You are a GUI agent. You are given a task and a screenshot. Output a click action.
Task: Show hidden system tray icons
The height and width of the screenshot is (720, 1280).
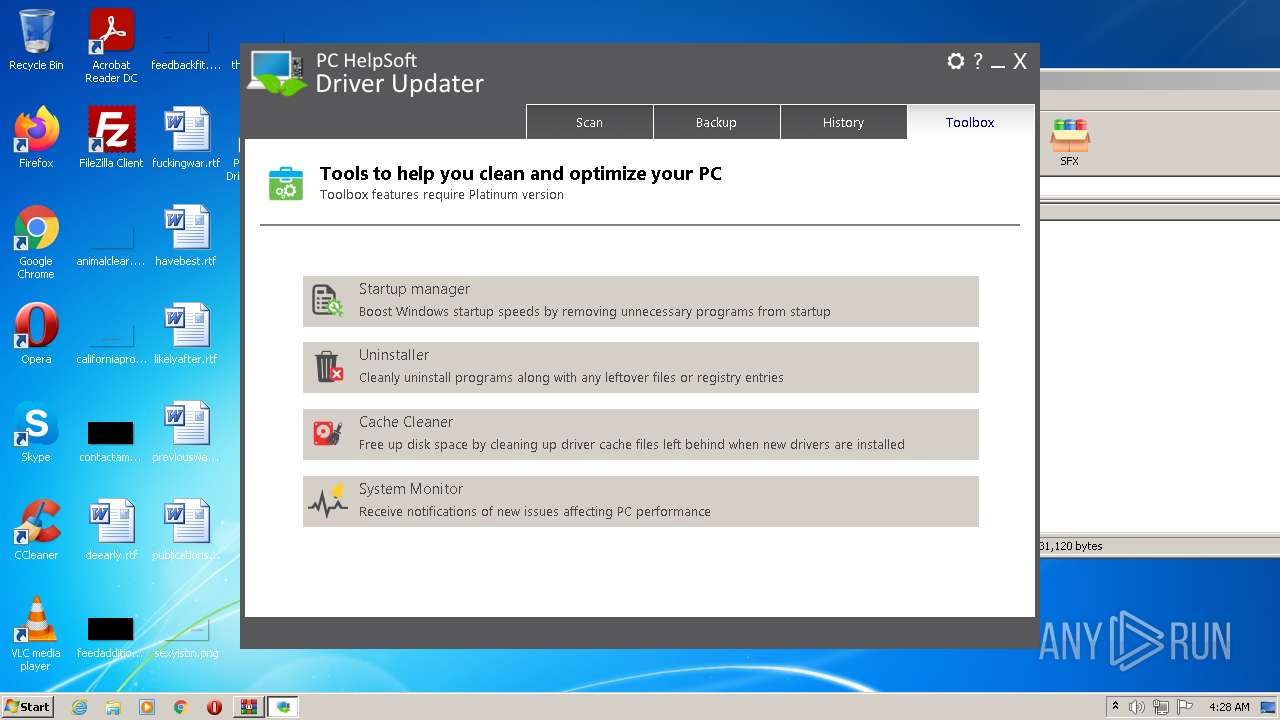(x=1115, y=707)
